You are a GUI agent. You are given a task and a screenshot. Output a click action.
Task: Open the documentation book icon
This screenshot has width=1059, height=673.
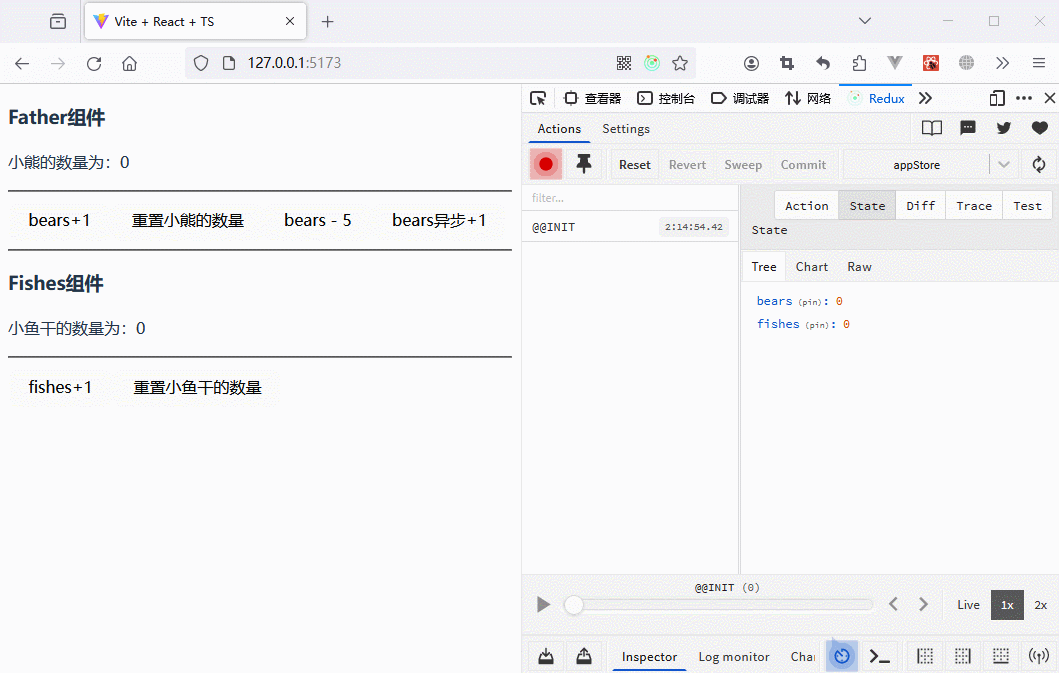(x=931, y=128)
